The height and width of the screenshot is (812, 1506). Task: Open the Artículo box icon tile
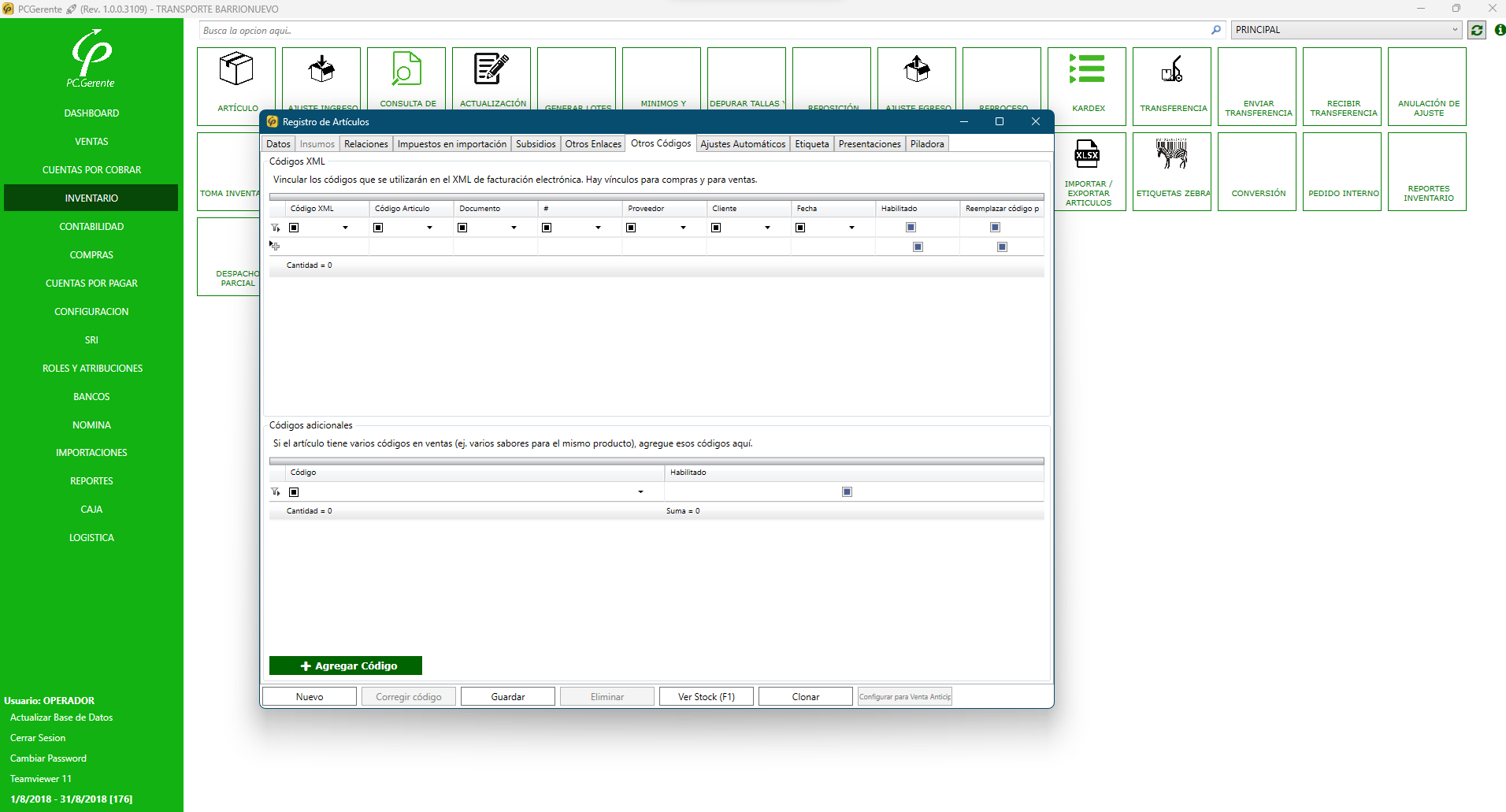[236, 70]
